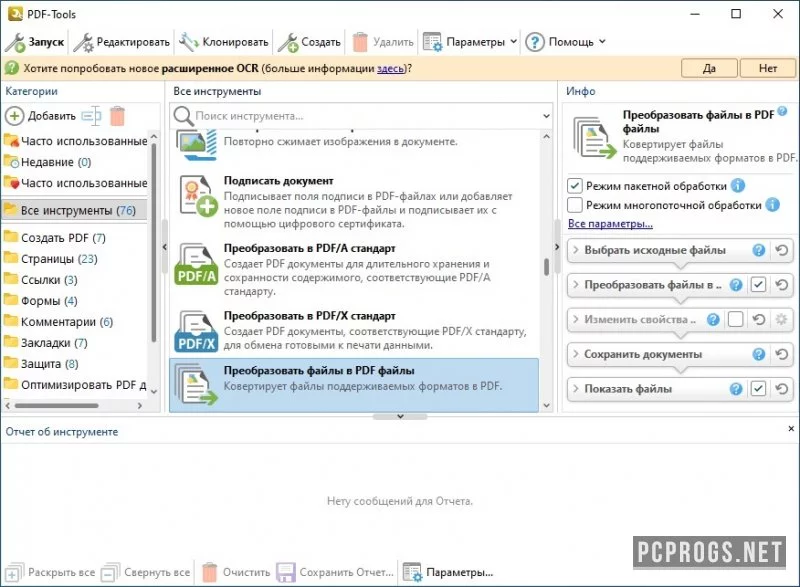
Task: Click the Создать new tool button
Action: coord(309,42)
